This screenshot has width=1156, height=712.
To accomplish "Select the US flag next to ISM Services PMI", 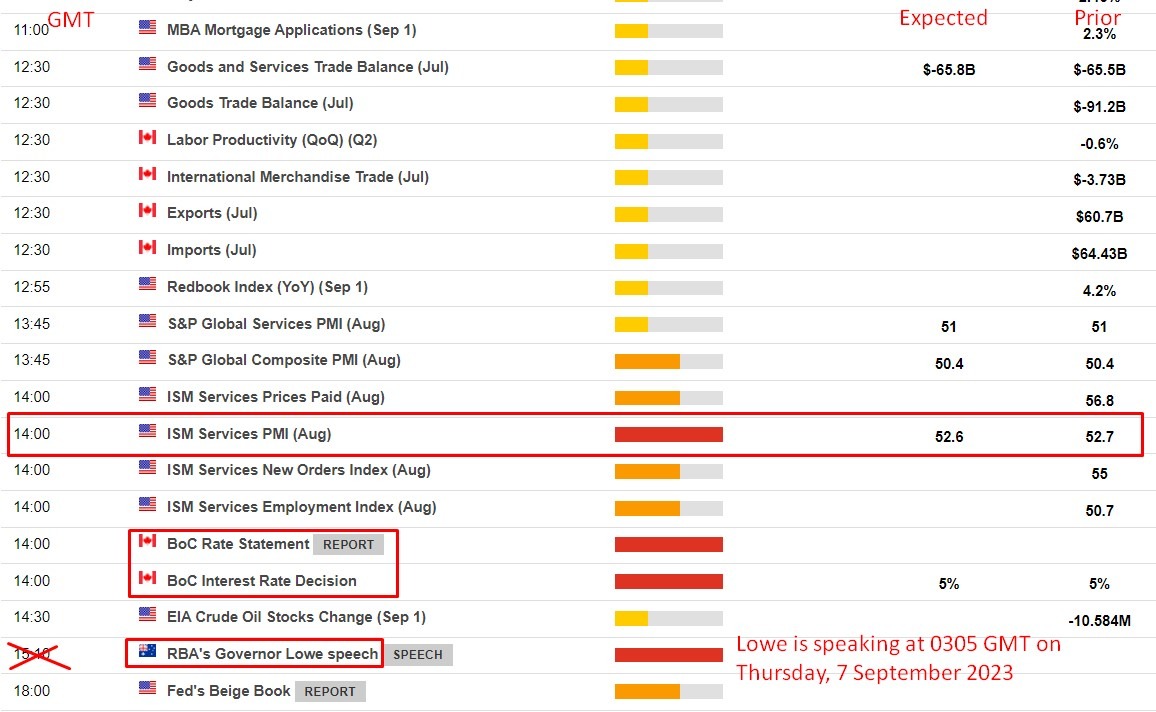I will click(x=149, y=433).
